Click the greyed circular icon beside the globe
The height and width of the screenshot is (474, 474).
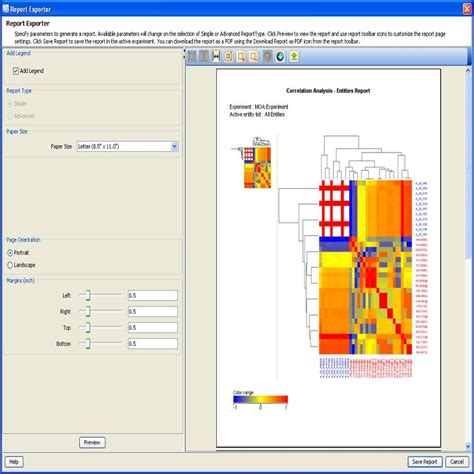click(x=267, y=56)
